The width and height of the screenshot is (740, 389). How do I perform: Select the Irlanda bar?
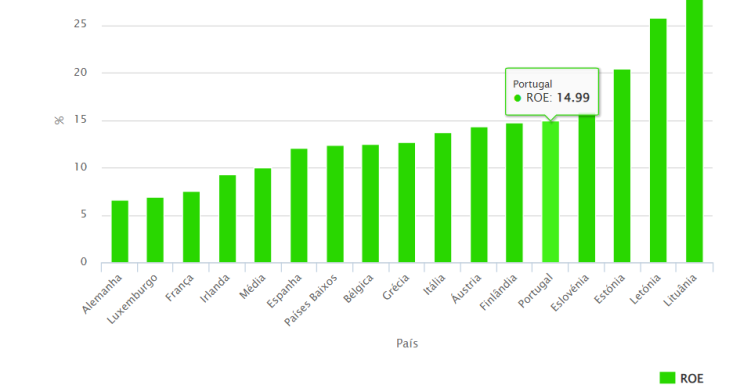point(227,219)
